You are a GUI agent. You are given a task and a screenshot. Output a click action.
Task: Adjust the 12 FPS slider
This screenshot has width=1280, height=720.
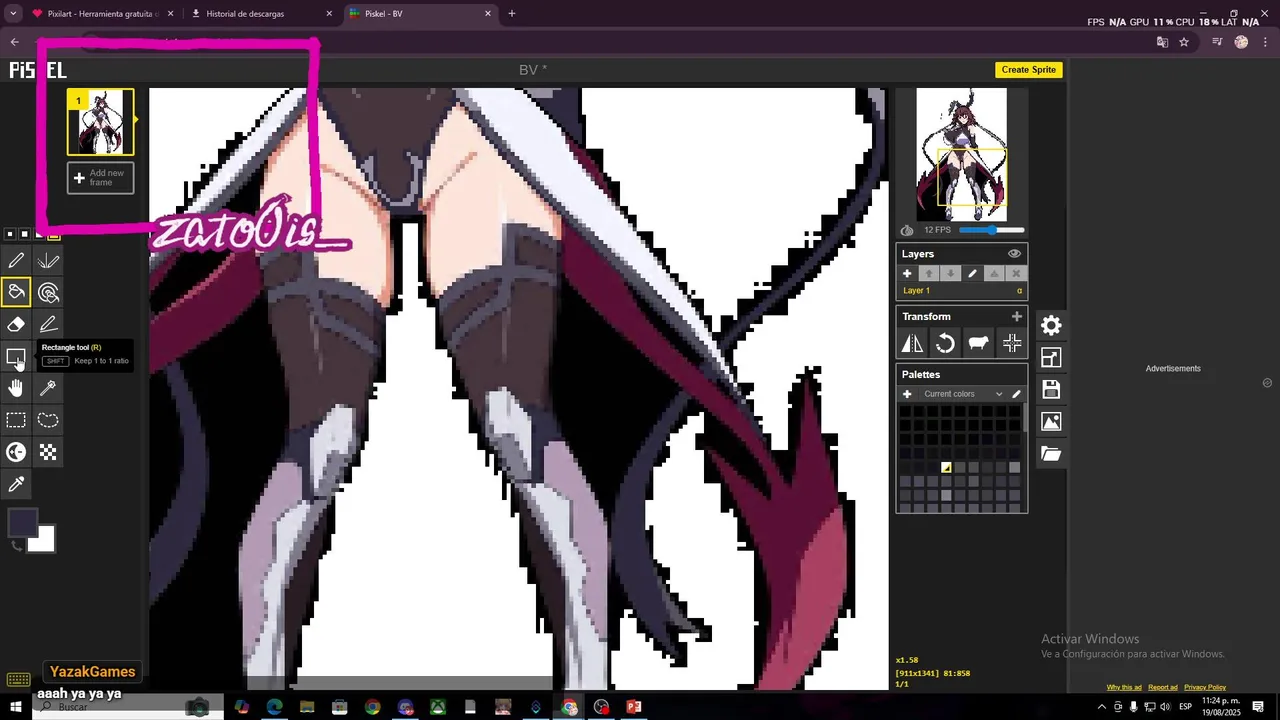(x=992, y=230)
